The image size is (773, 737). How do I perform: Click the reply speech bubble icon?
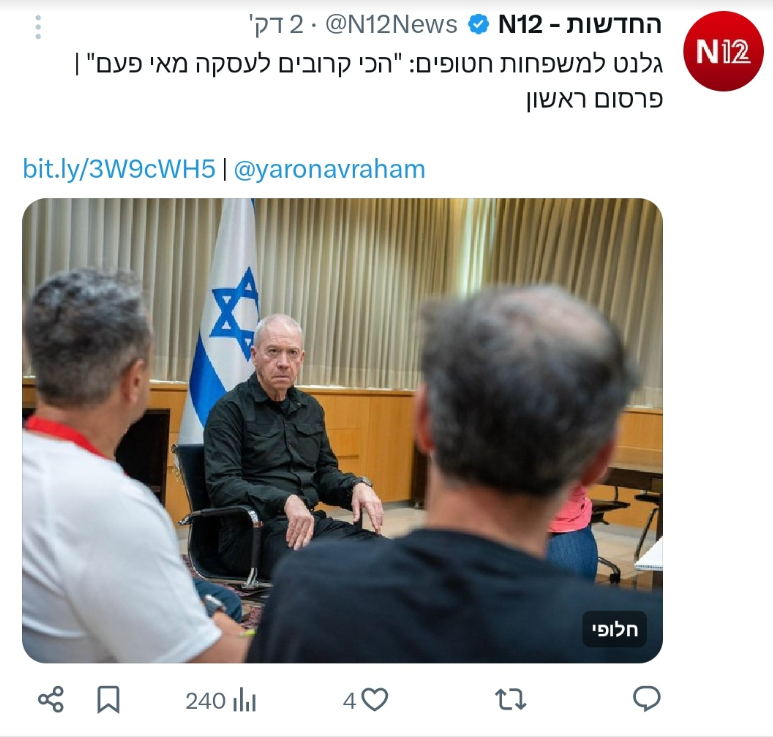pos(646,699)
